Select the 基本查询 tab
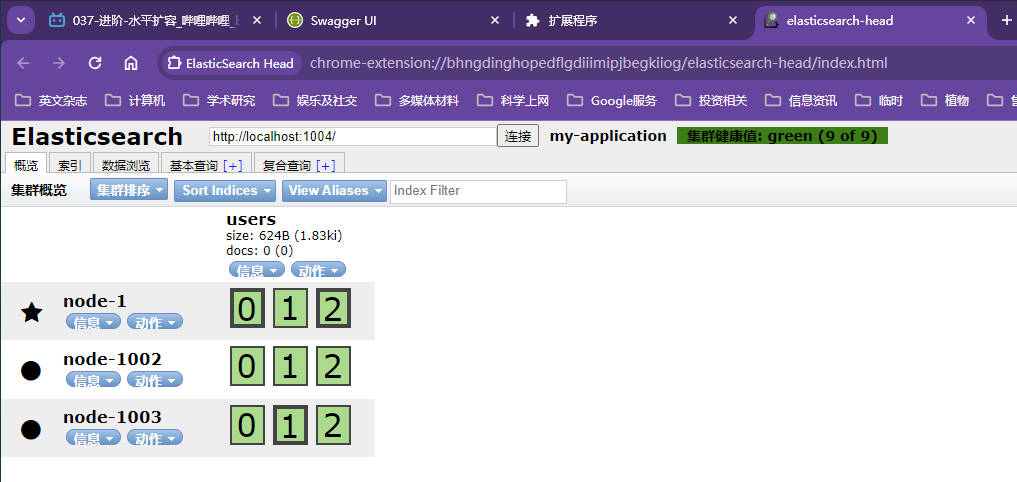The height and width of the screenshot is (482, 1017). tap(192, 165)
